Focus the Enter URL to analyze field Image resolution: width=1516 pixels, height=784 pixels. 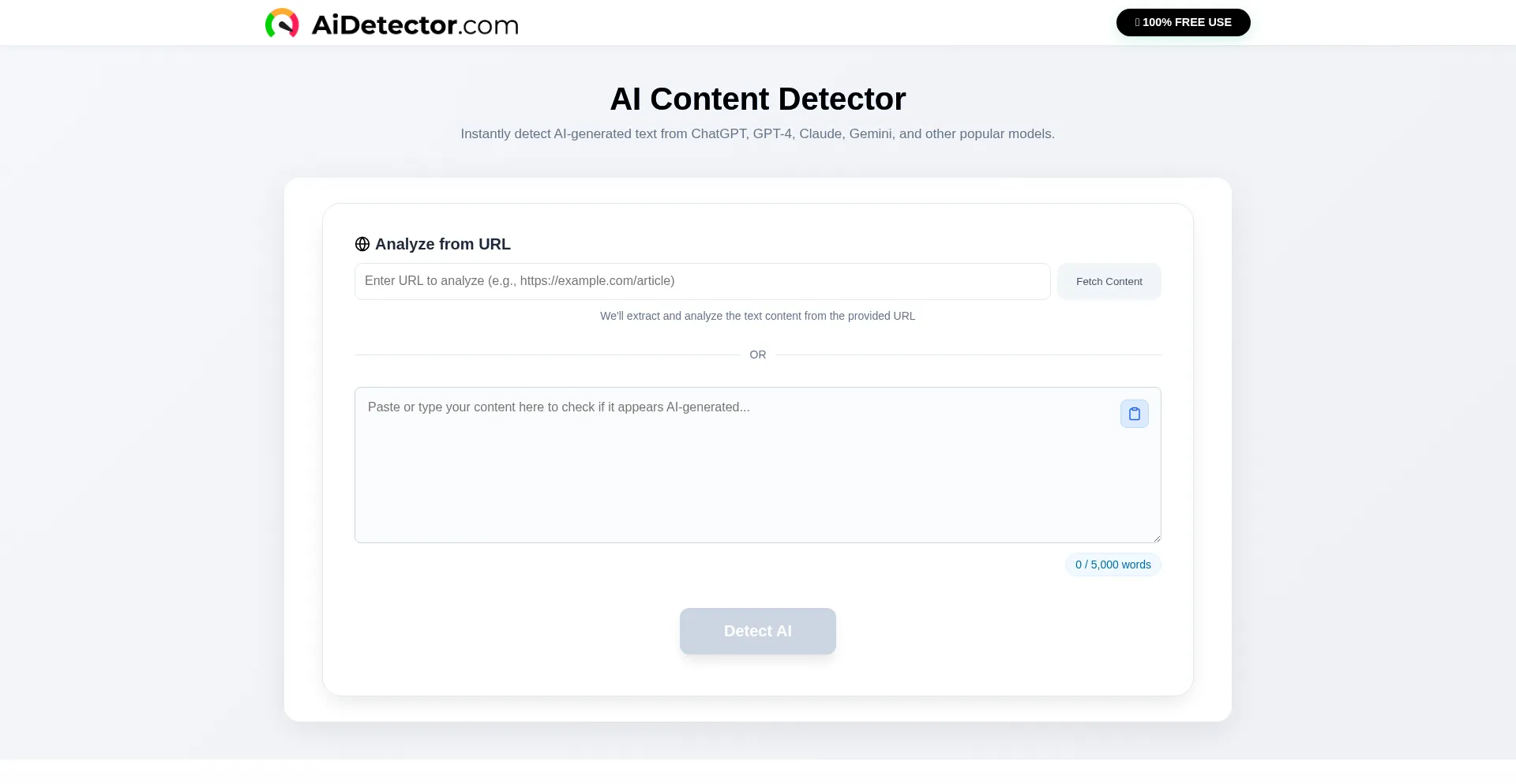(702, 282)
